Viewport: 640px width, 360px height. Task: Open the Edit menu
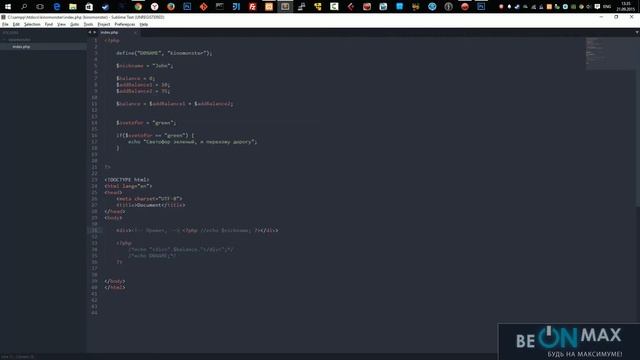[x=16, y=24]
